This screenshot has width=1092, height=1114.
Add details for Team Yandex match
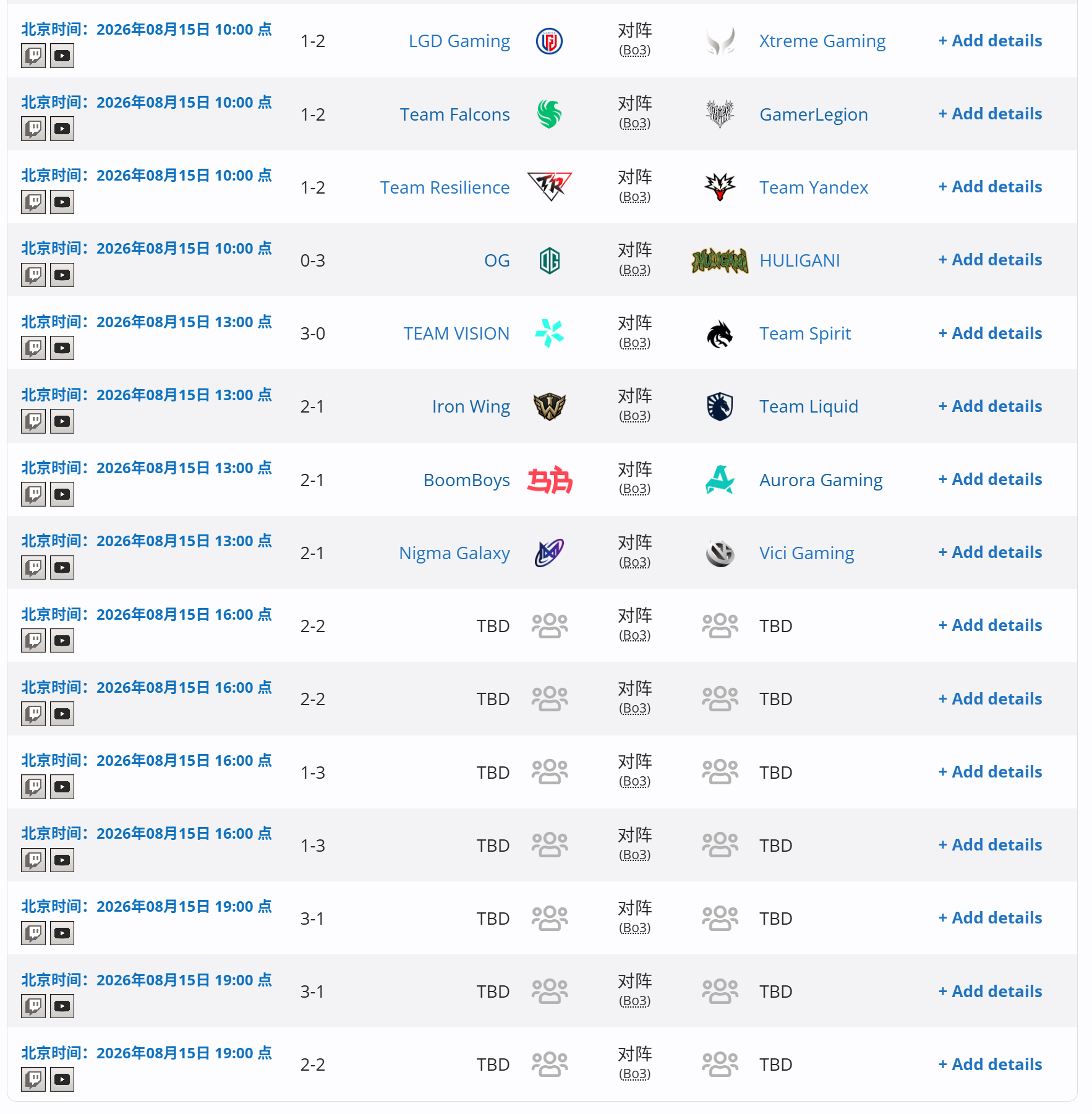[x=990, y=187]
